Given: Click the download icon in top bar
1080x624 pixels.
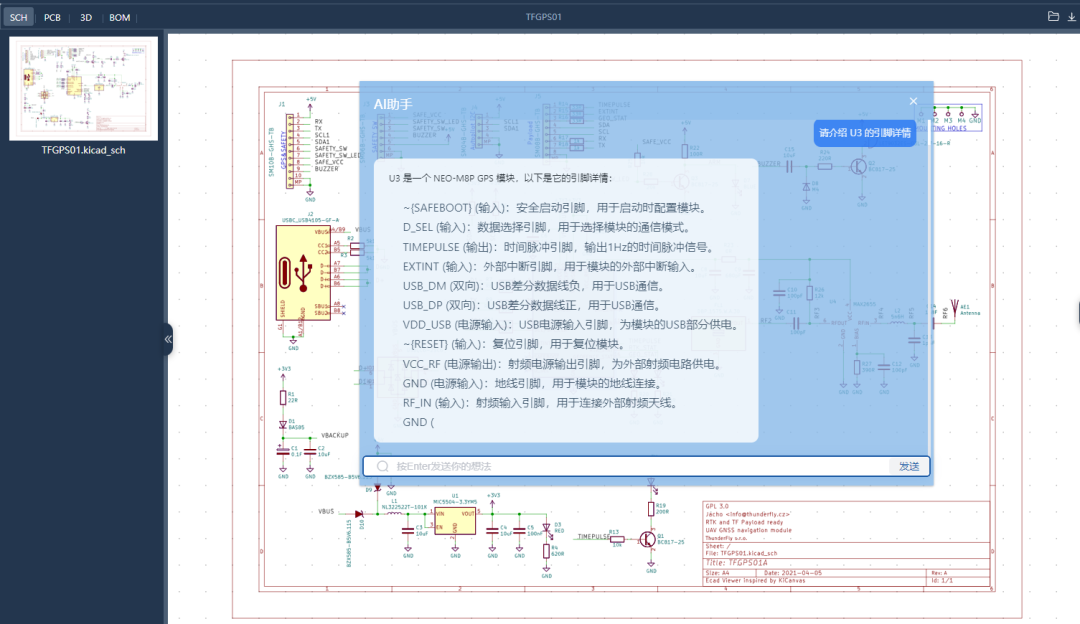Looking at the screenshot, I should click(1072, 17).
